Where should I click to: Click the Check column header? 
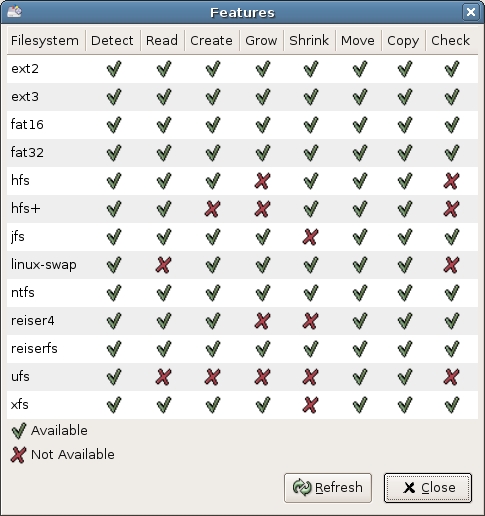click(x=452, y=41)
